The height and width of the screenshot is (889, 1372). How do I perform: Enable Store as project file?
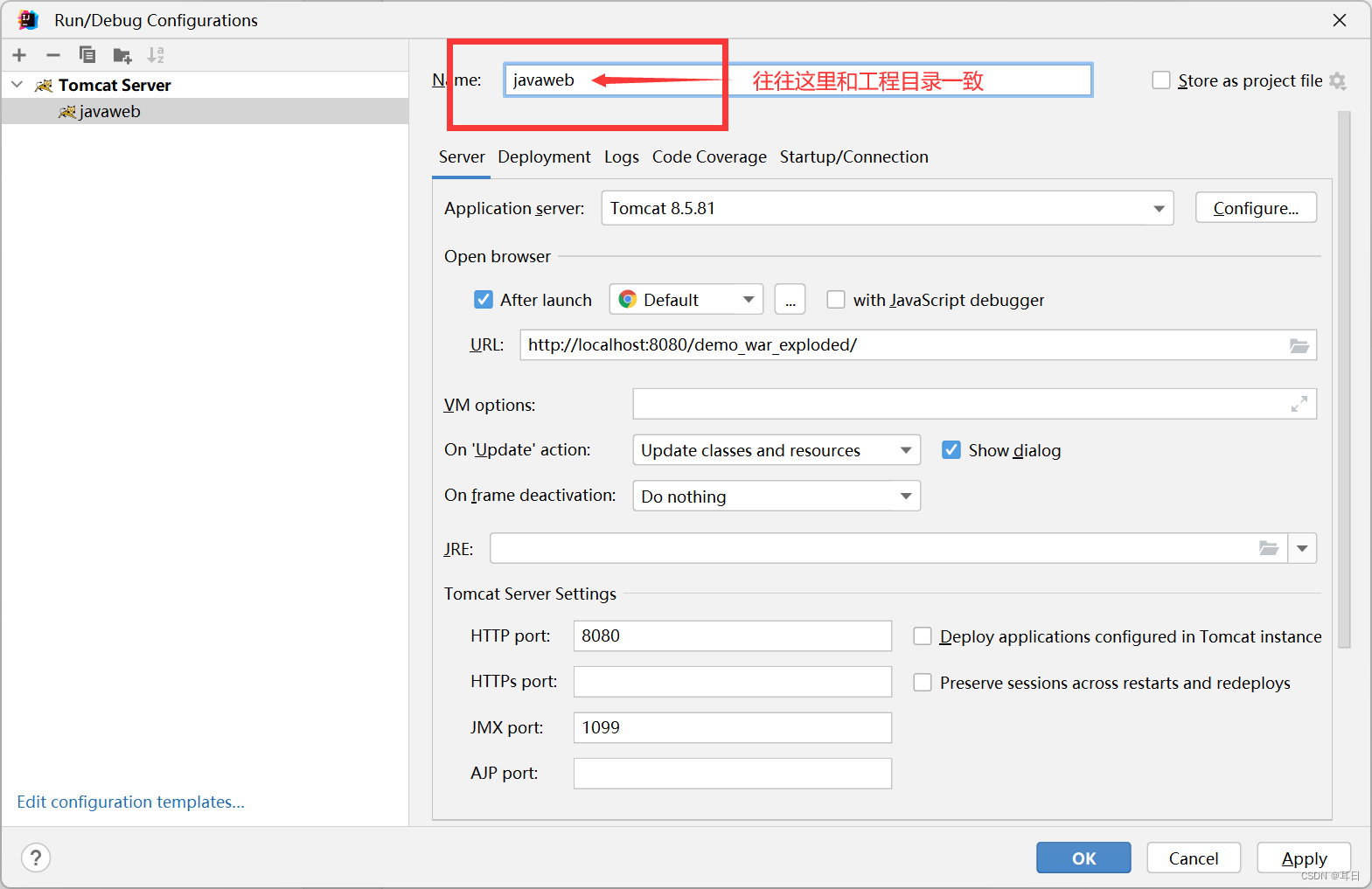tap(1161, 80)
